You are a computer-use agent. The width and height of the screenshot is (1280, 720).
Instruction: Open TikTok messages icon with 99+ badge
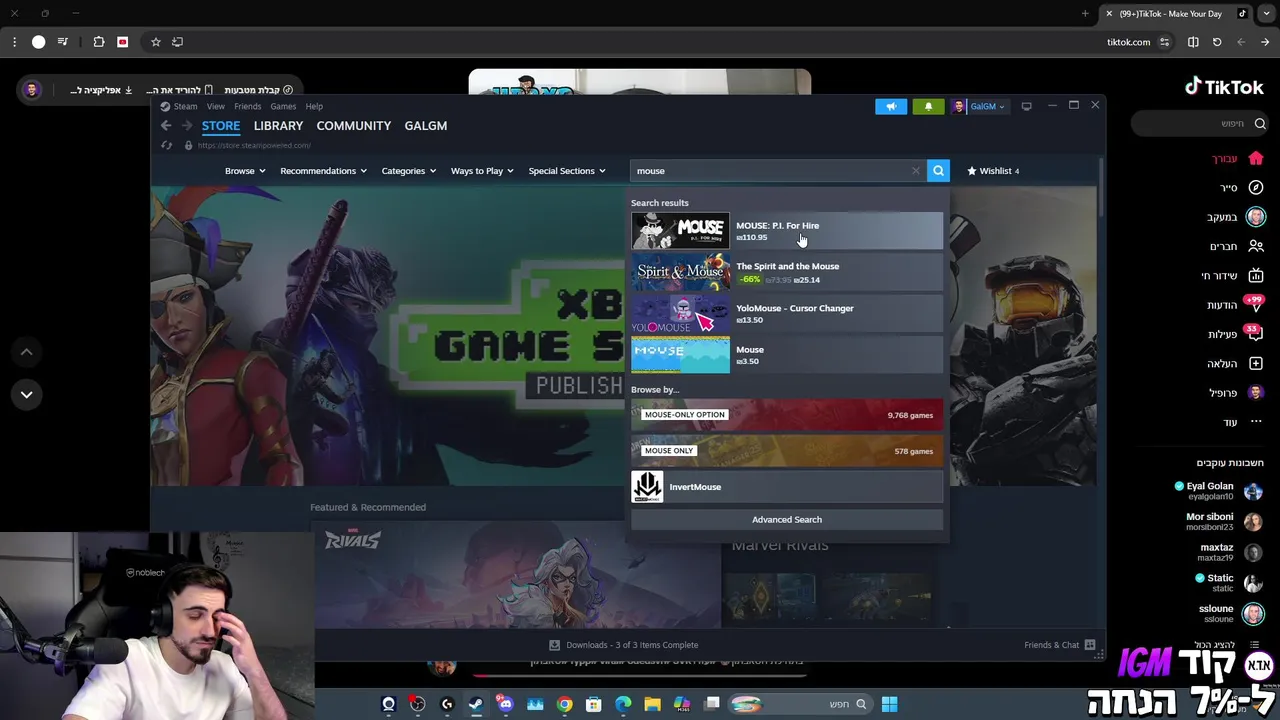point(1256,305)
